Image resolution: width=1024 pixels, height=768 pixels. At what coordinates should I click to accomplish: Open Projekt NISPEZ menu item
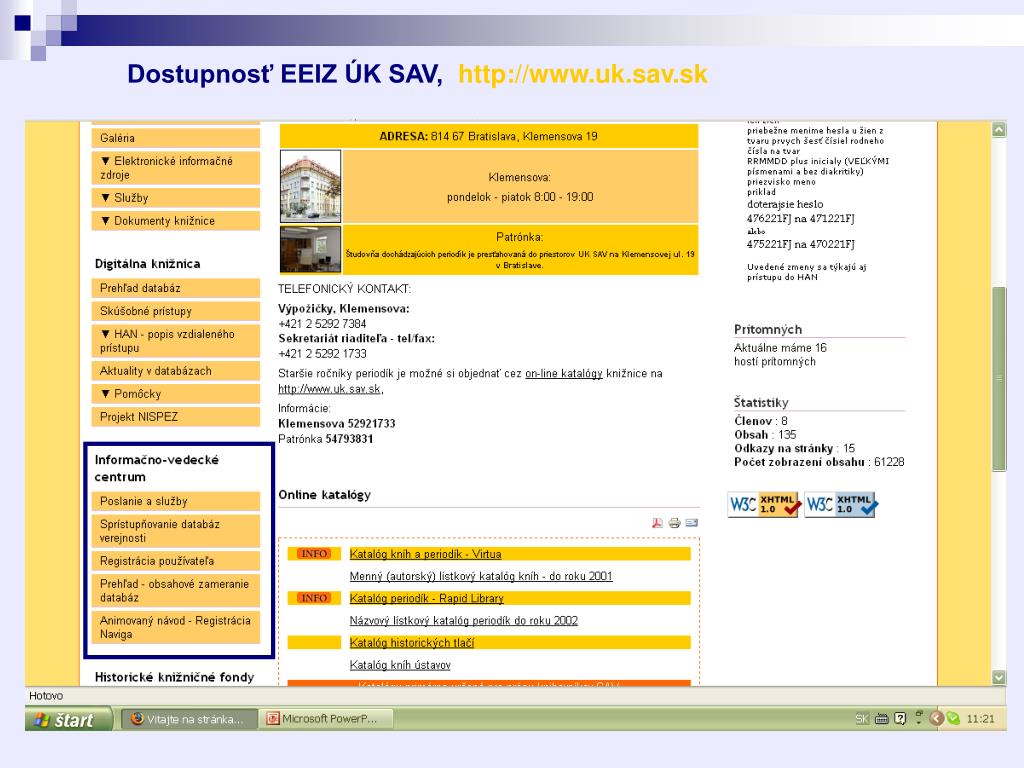[176, 417]
